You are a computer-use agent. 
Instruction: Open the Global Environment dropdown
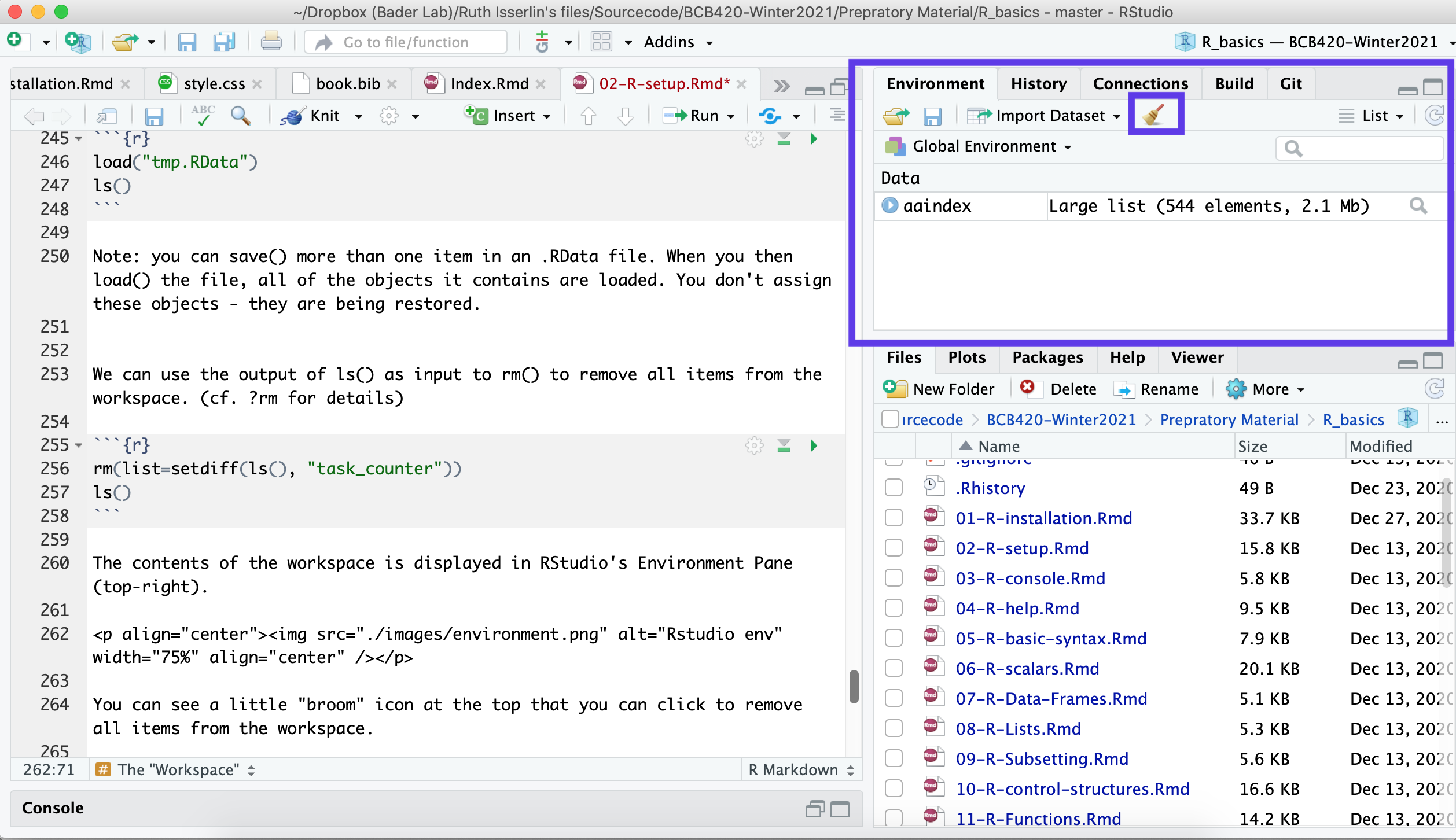[x=979, y=146]
